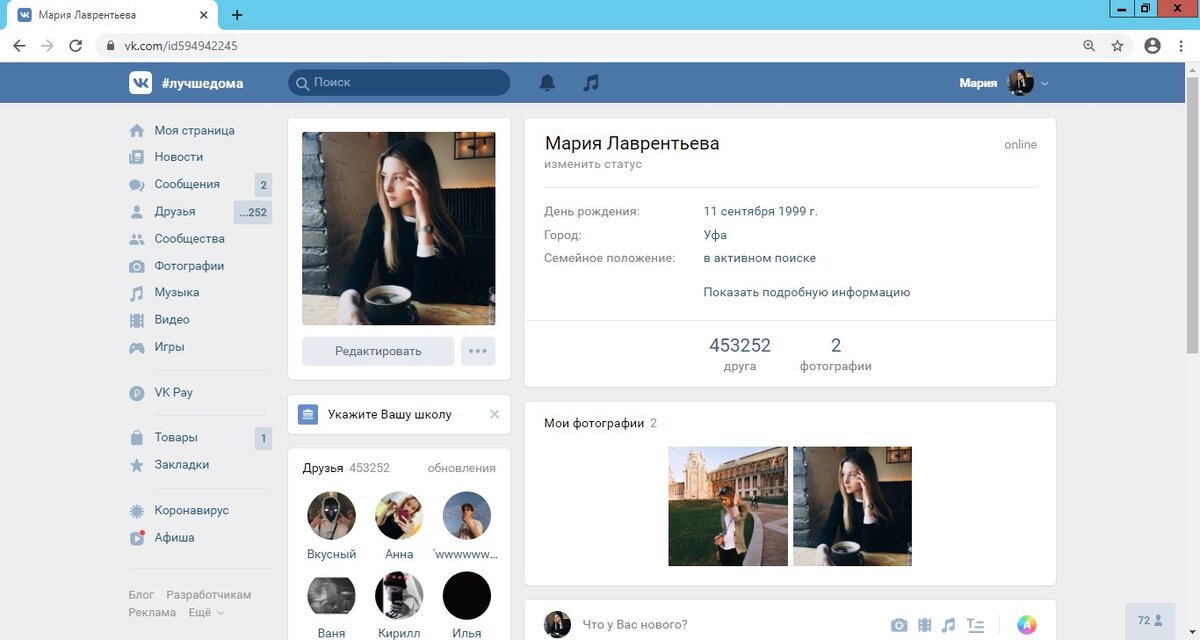Viewport: 1200px width, 640px height.
Task: Open the обновления link in friends block
Action: [461, 468]
